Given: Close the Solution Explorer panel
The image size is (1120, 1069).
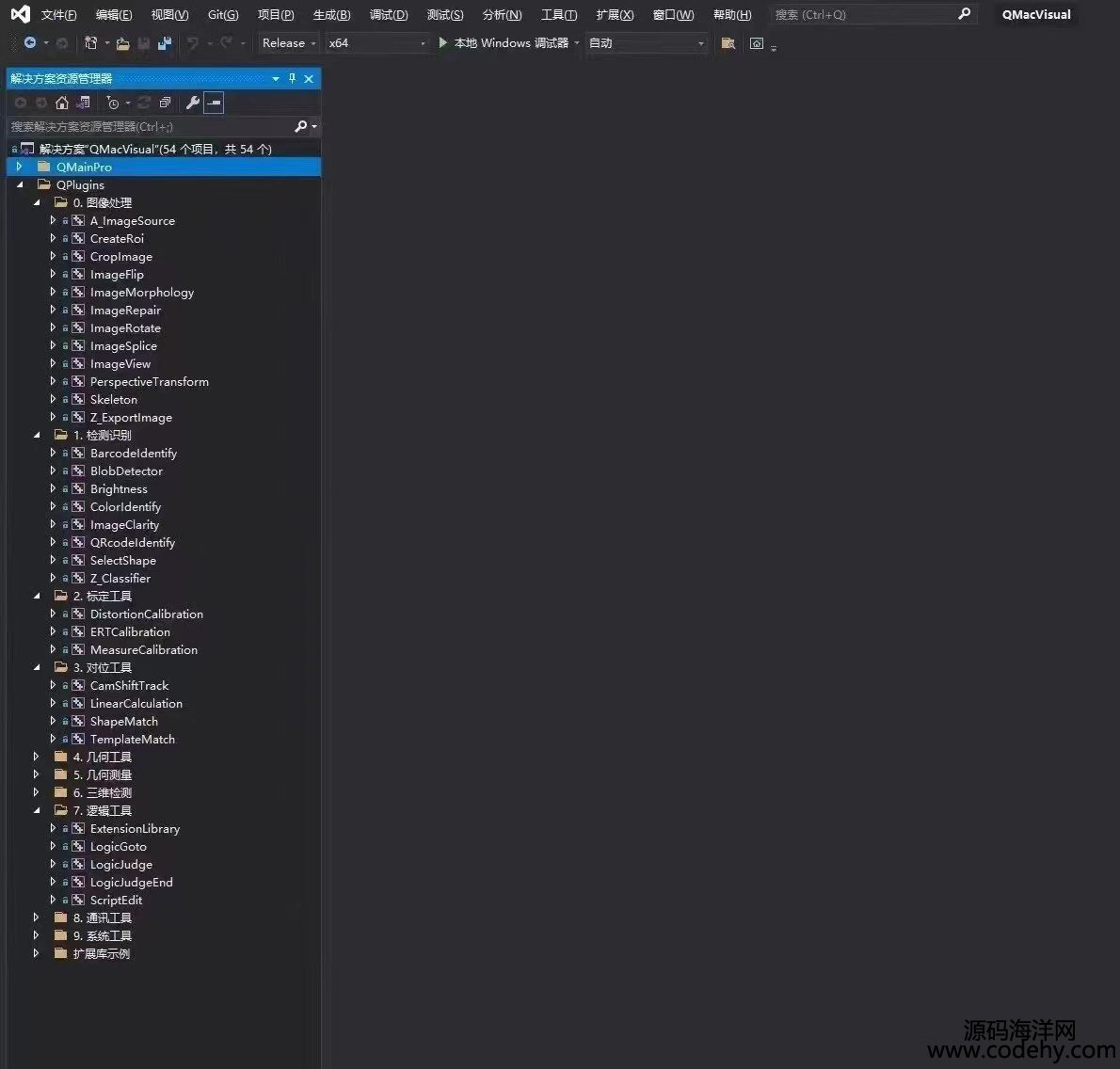Looking at the screenshot, I should coord(309,78).
